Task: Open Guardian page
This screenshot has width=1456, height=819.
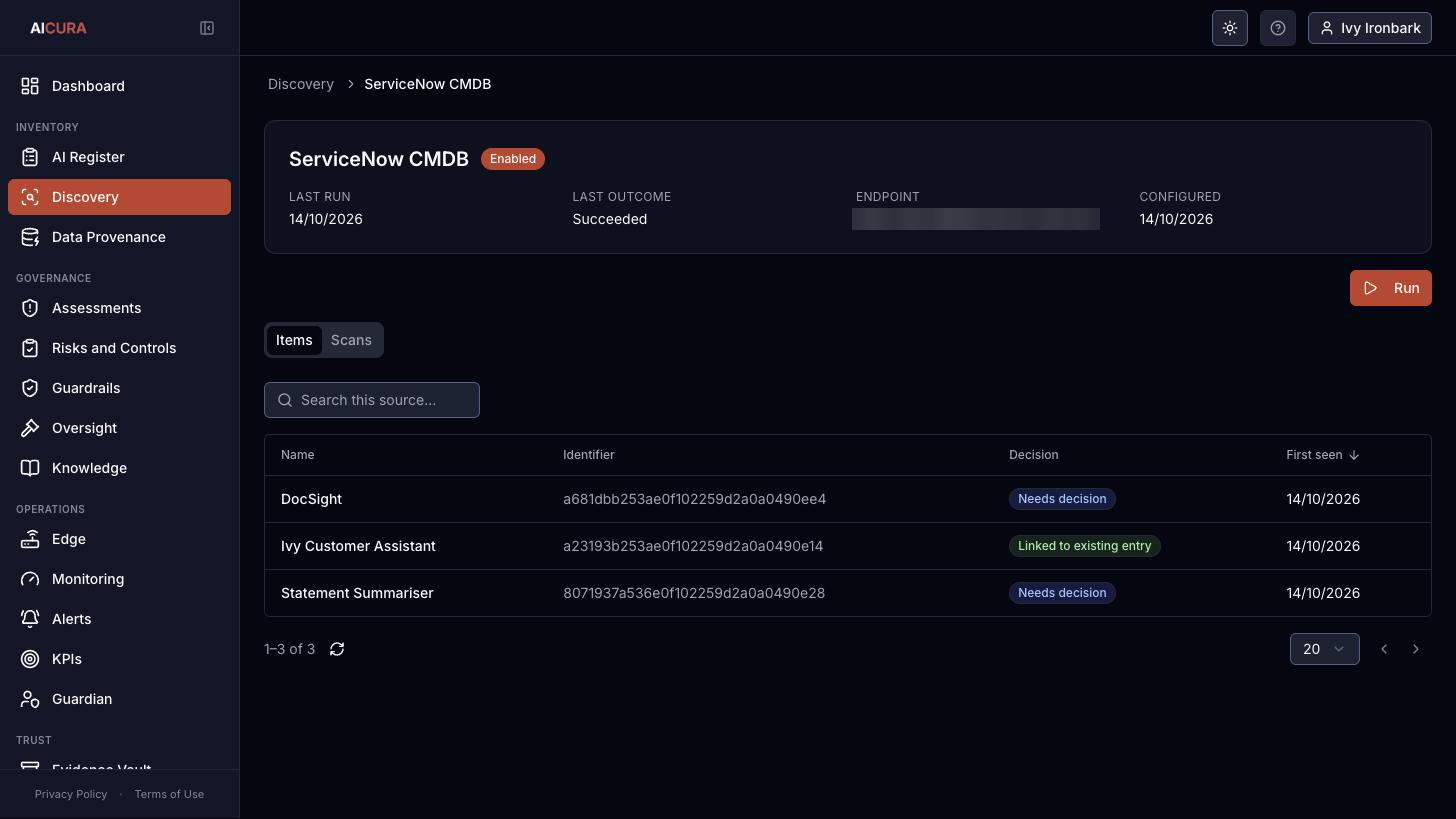Action: coord(119,699)
